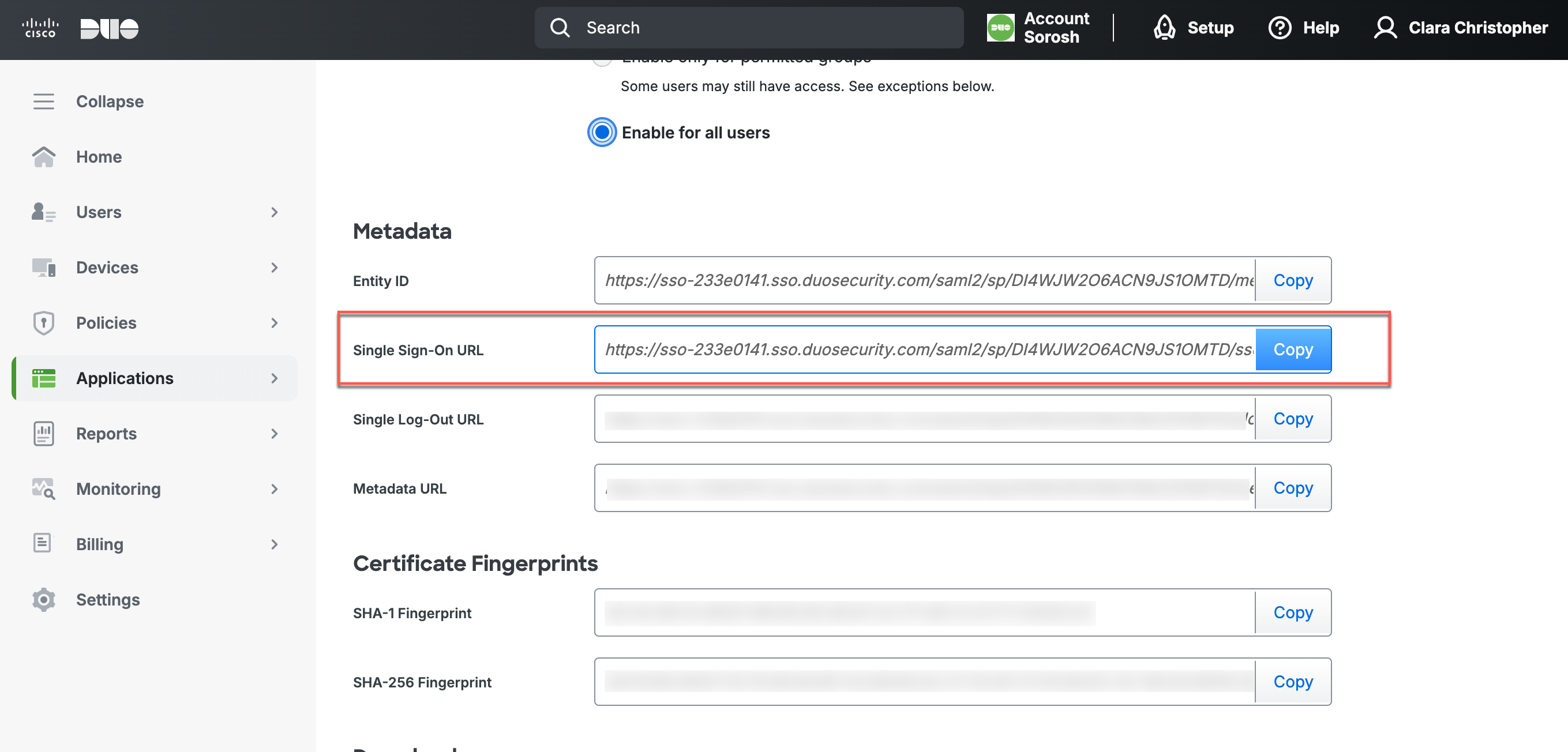The image size is (1568, 752).
Task: Click the Billing document icon
Action: (43, 543)
